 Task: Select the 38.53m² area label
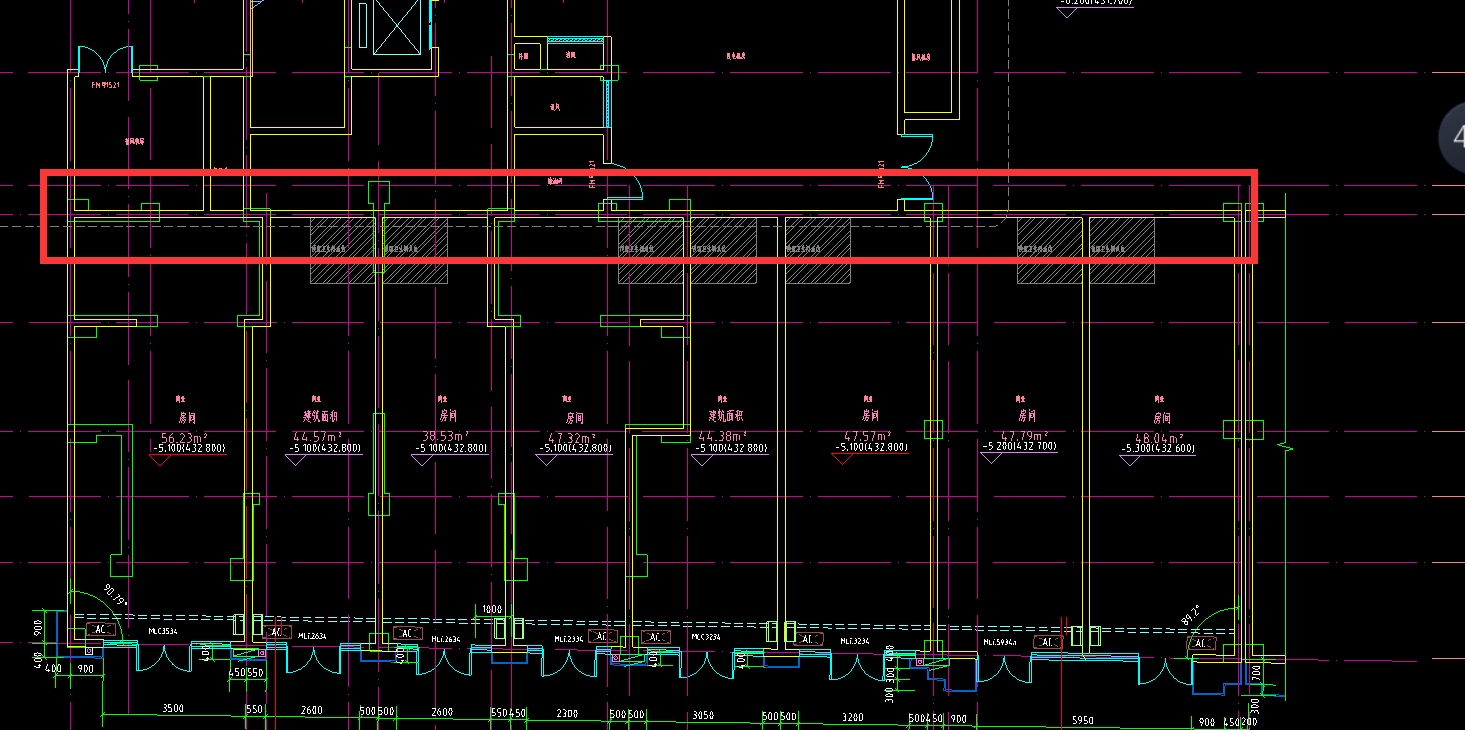click(446, 437)
